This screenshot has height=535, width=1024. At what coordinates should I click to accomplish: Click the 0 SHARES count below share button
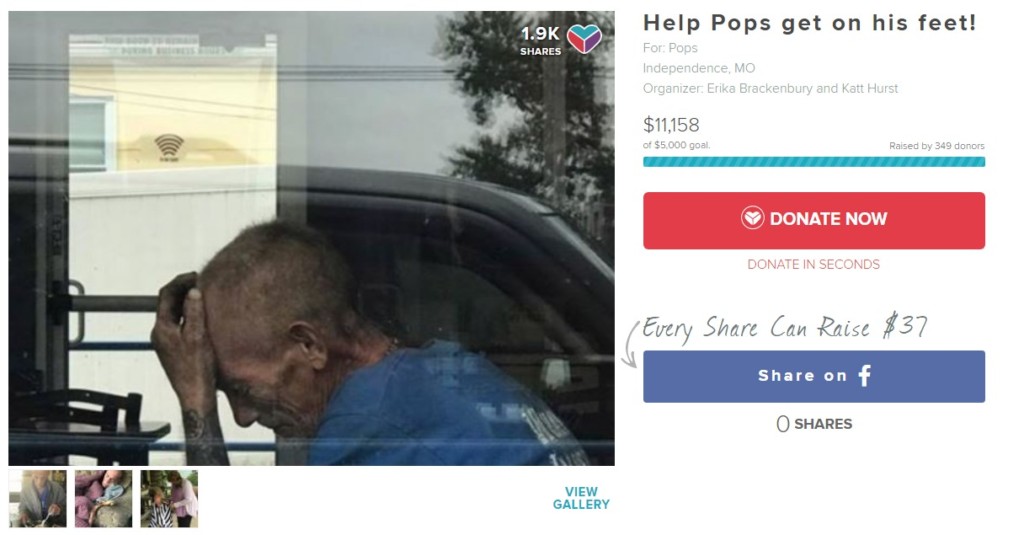[814, 424]
